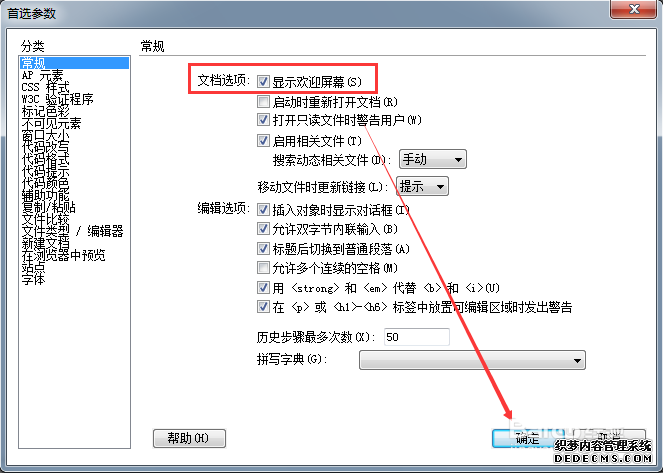The image size is (663, 473).
Task: Uncheck the 显示欢迎屏幕 checkbox
Action: [263, 81]
